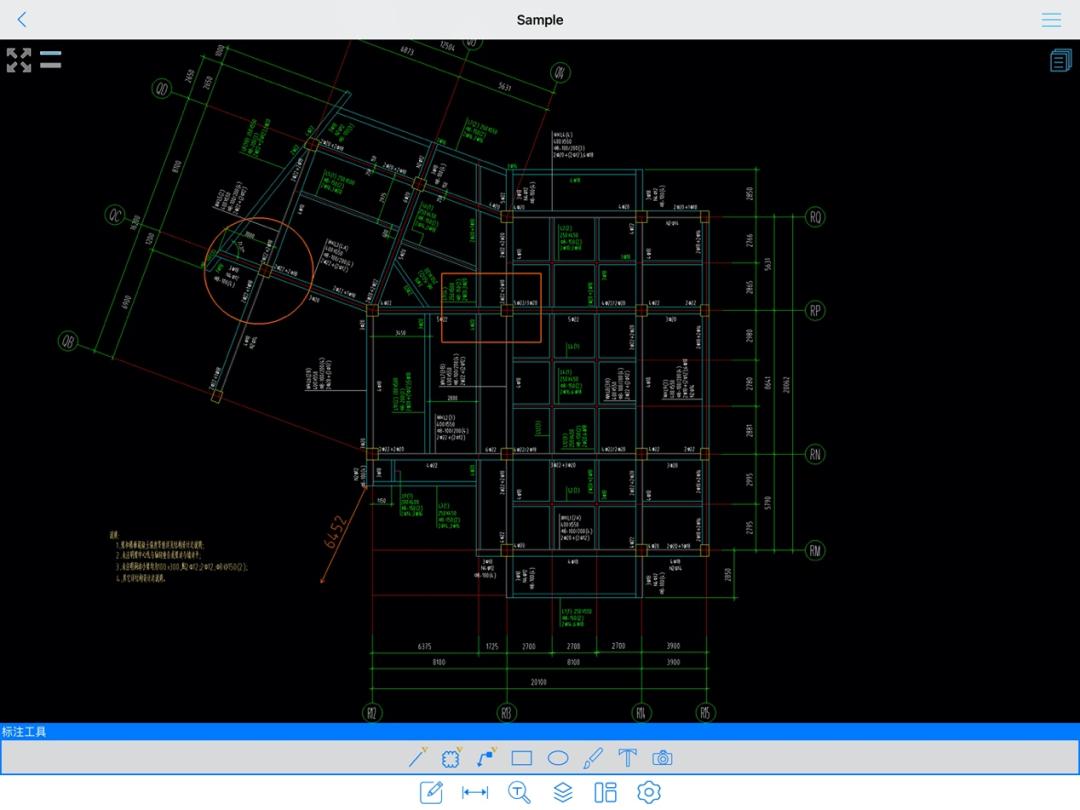1080x810 pixels.
Task: Insert a photo with camera tool
Action: 662,758
